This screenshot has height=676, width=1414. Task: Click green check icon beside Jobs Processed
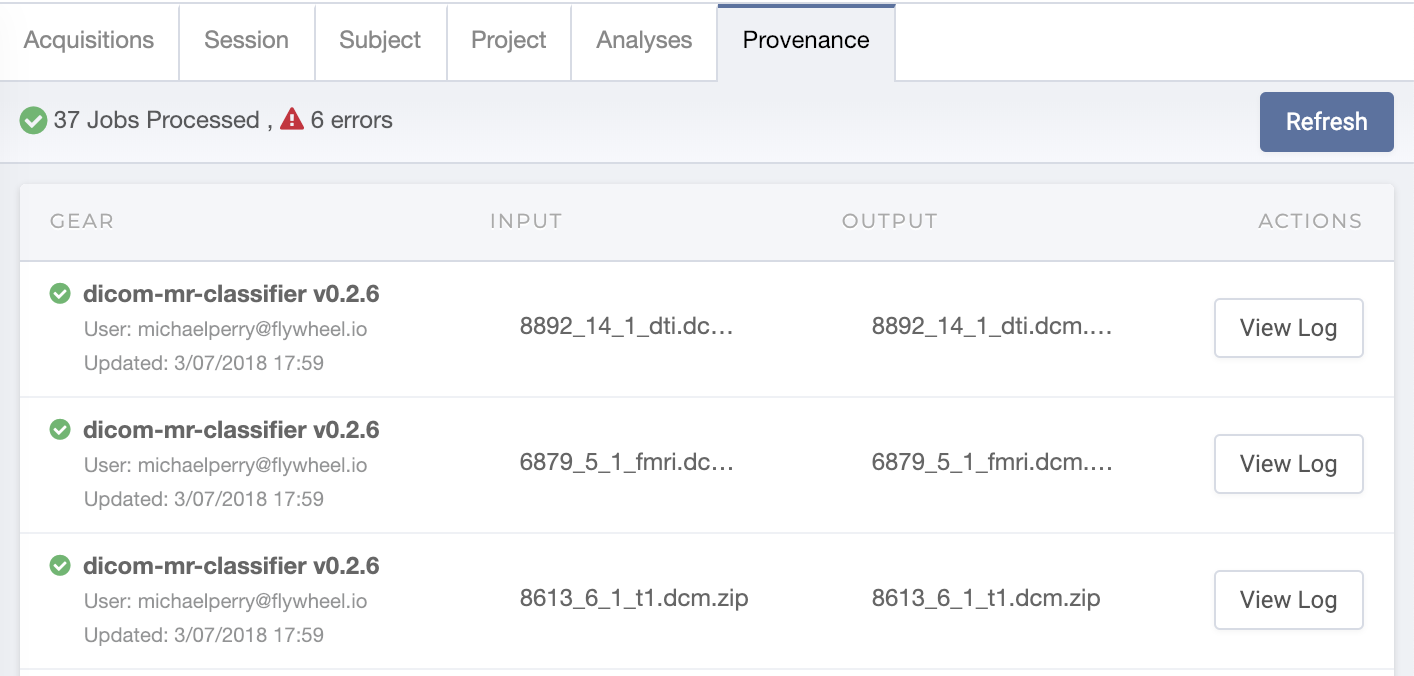tap(33, 121)
